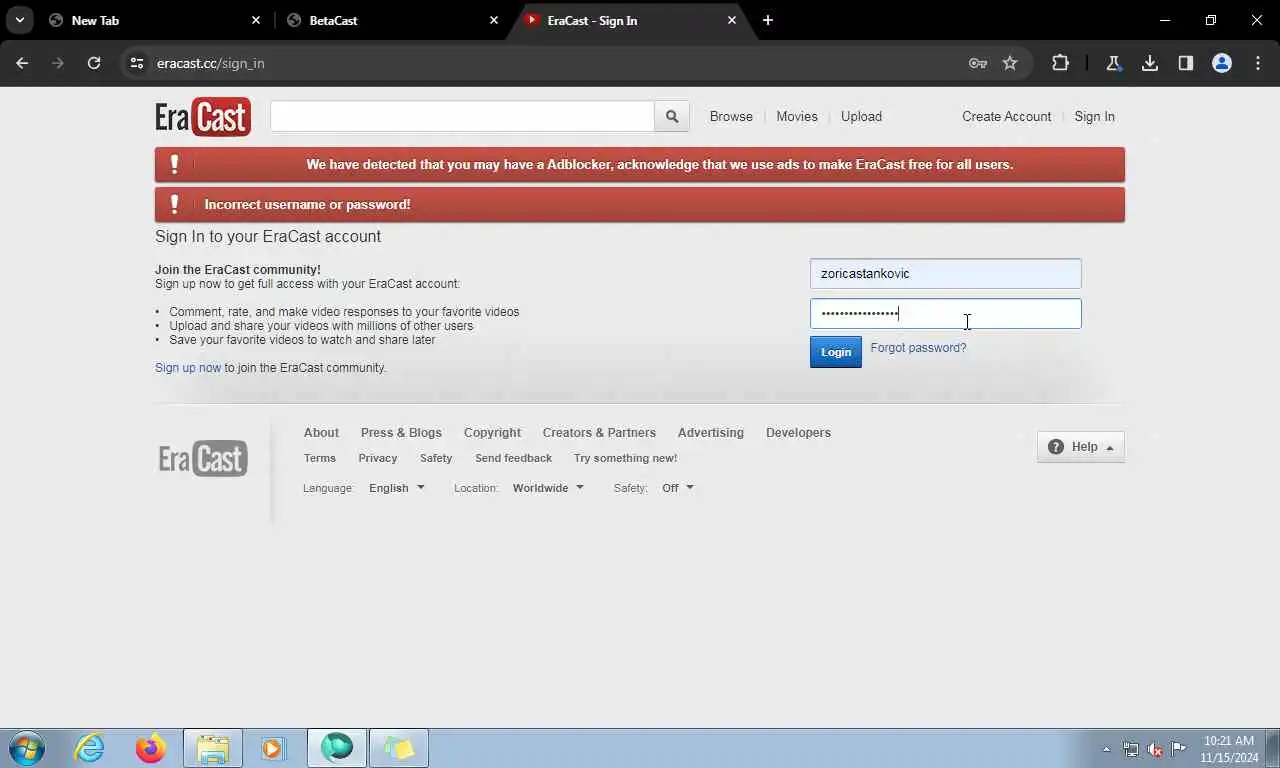Click Try something new! link
This screenshot has width=1280, height=768.
625,458
